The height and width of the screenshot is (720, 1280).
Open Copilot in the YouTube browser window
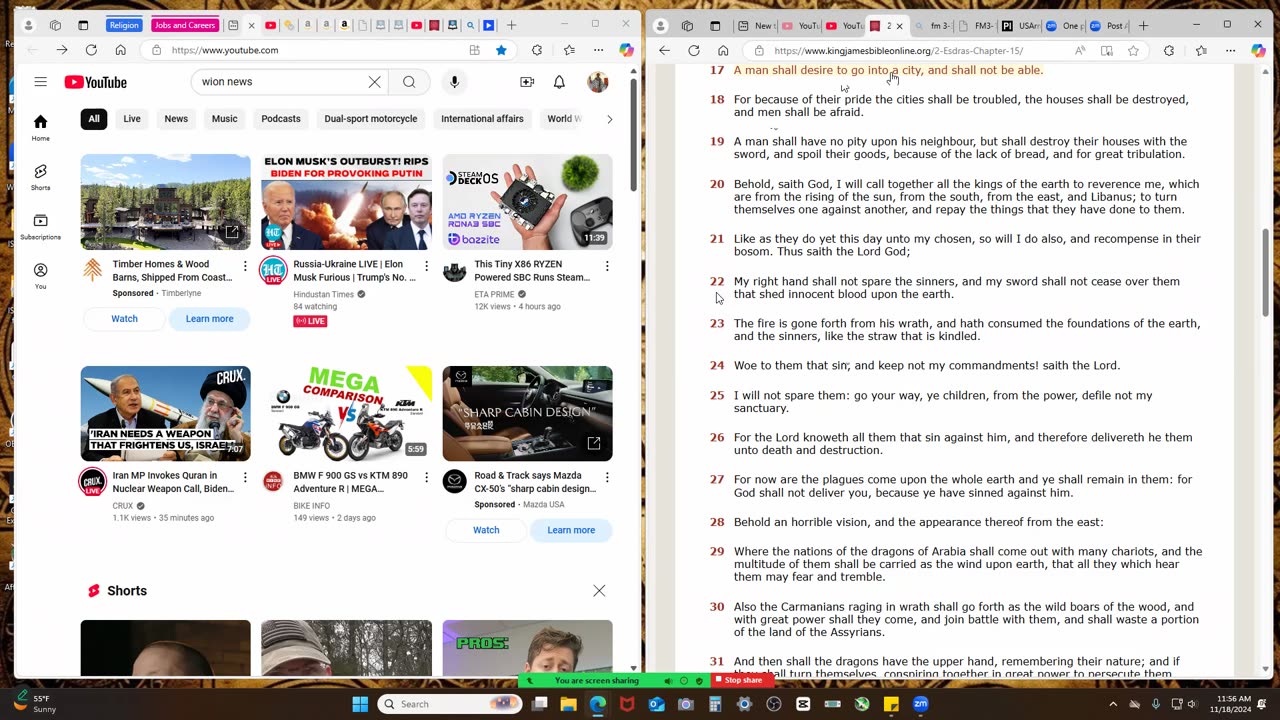coord(626,50)
